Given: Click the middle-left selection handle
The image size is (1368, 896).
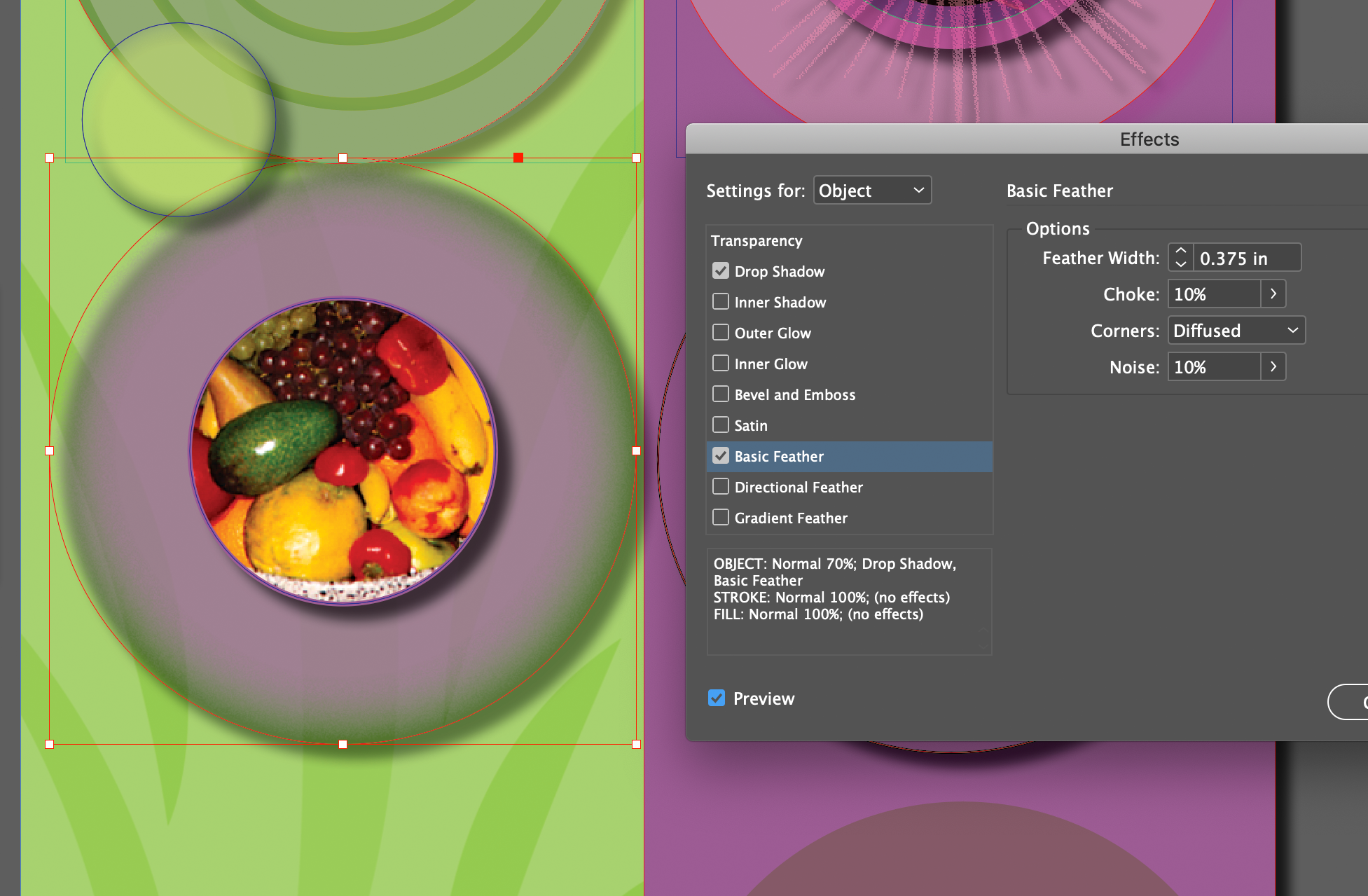Looking at the screenshot, I should tap(50, 451).
